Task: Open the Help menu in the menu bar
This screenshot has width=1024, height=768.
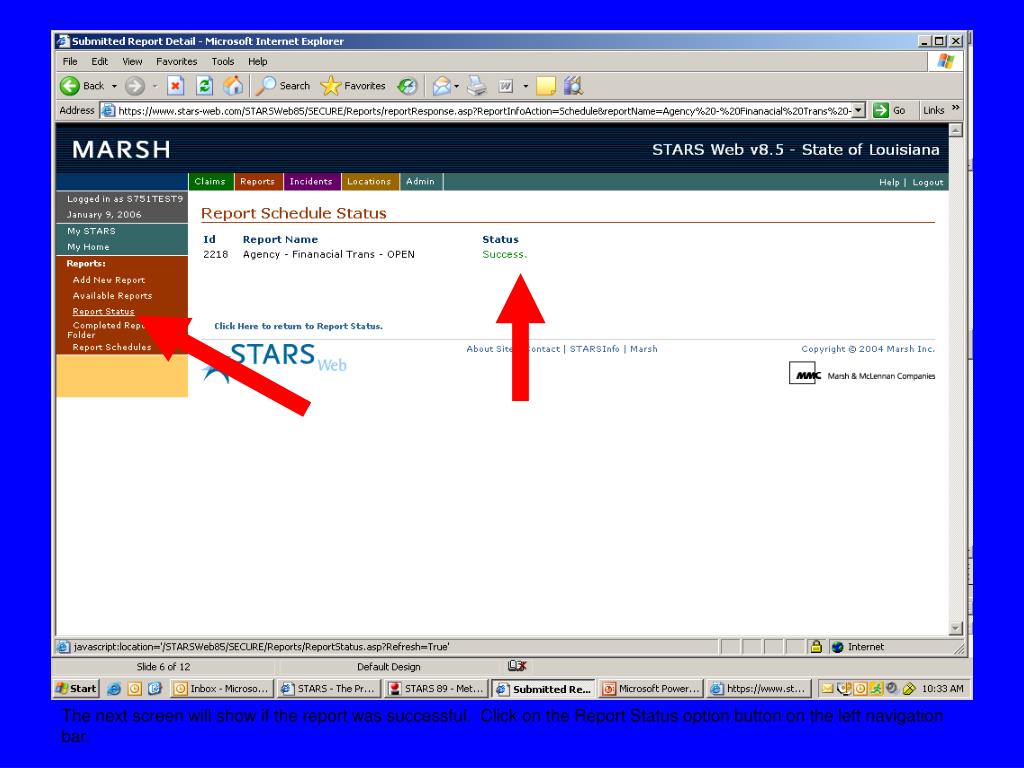Action: coord(257,61)
